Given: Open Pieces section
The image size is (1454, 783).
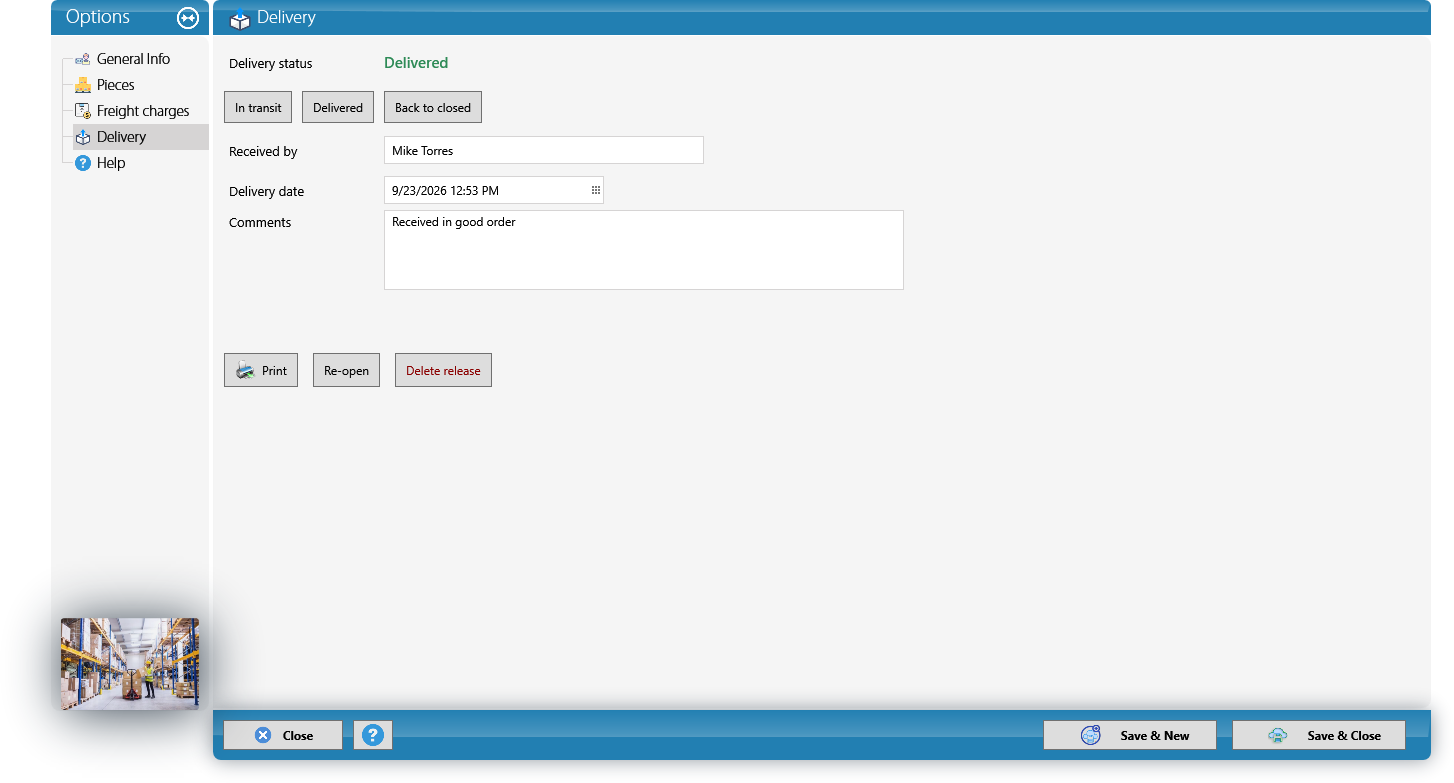Looking at the screenshot, I should click(x=115, y=85).
